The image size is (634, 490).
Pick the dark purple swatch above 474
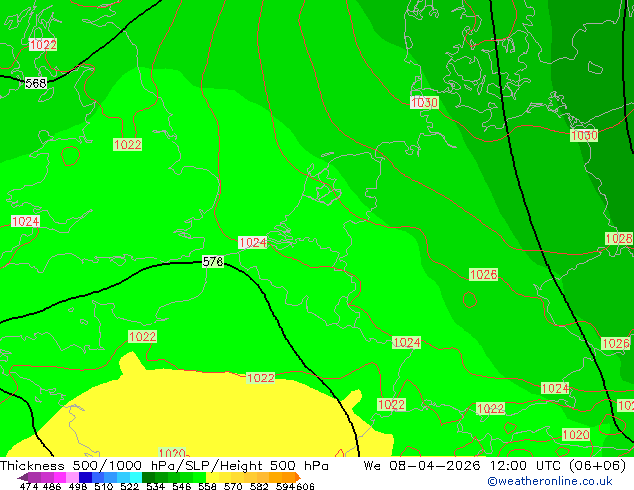coord(34,477)
